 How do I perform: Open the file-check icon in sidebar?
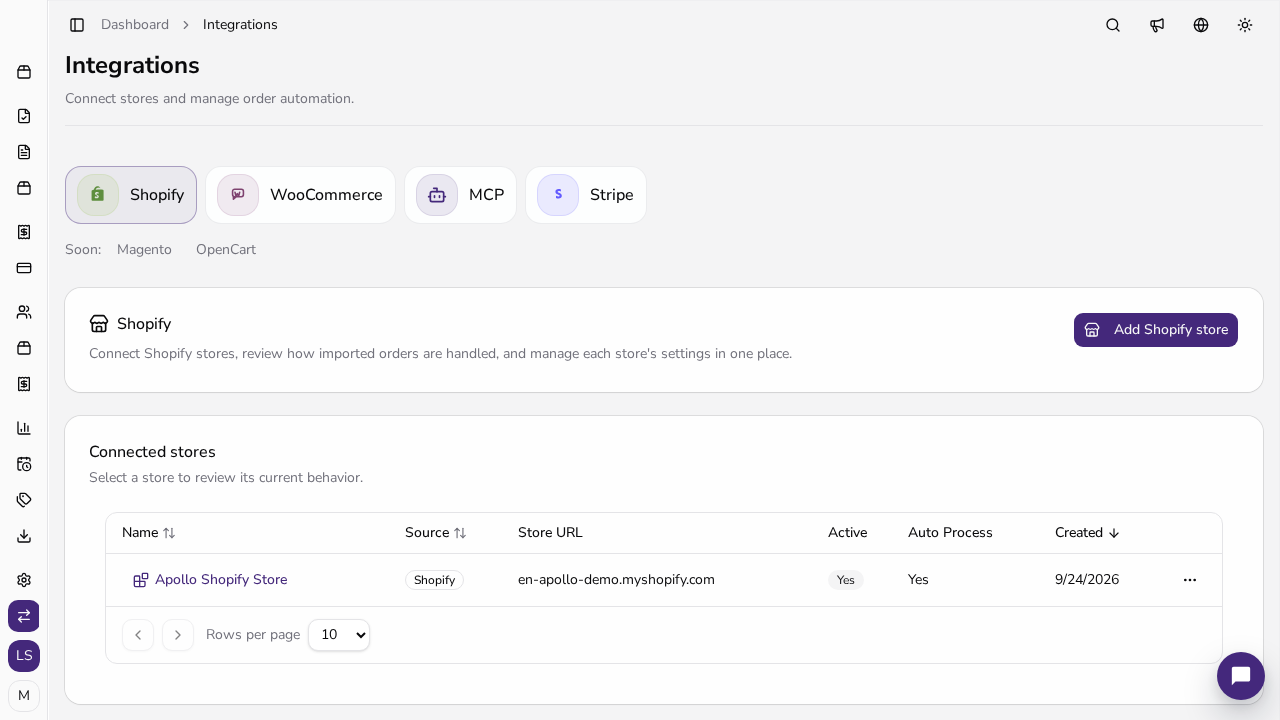tap(24, 116)
